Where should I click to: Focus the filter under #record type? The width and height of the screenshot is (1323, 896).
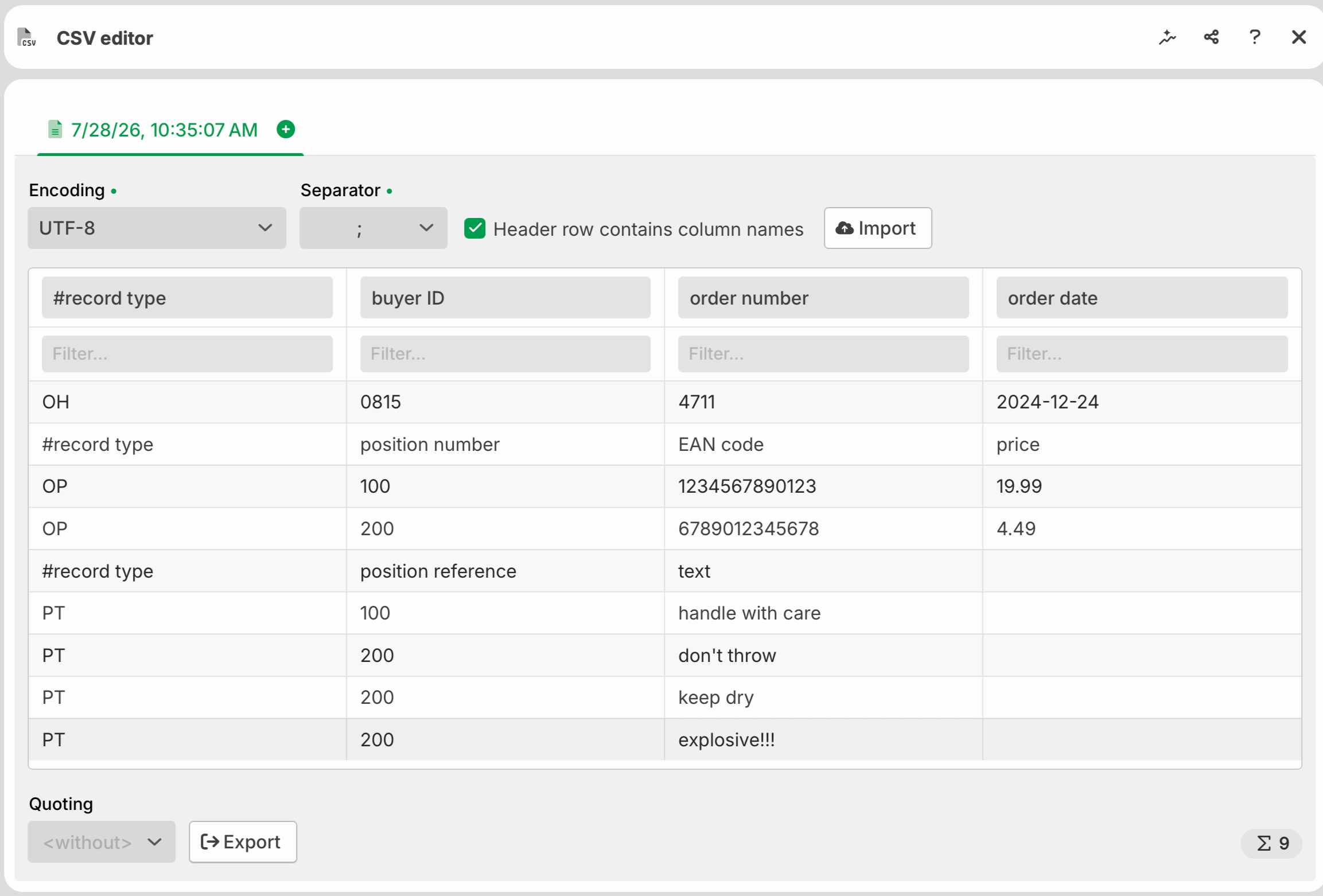[x=187, y=354]
